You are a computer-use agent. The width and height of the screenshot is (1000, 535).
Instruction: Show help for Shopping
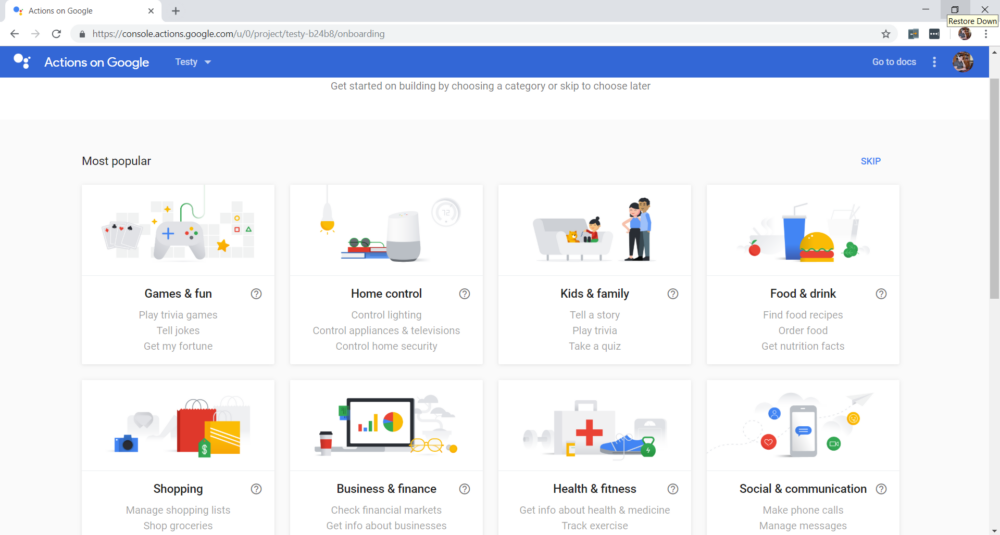pyautogui.click(x=256, y=489)
